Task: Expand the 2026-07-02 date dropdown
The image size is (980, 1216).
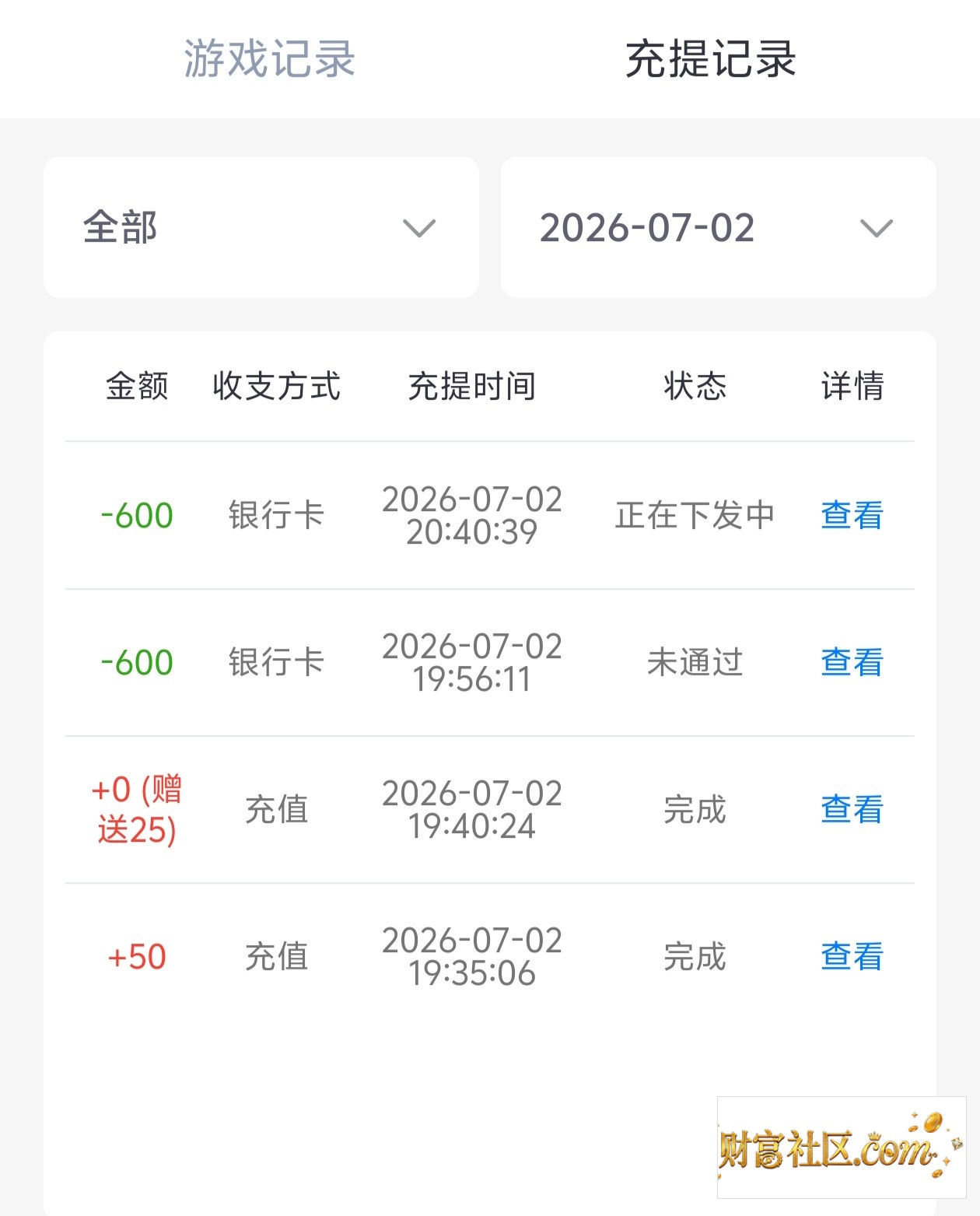Action: point(719,227)
